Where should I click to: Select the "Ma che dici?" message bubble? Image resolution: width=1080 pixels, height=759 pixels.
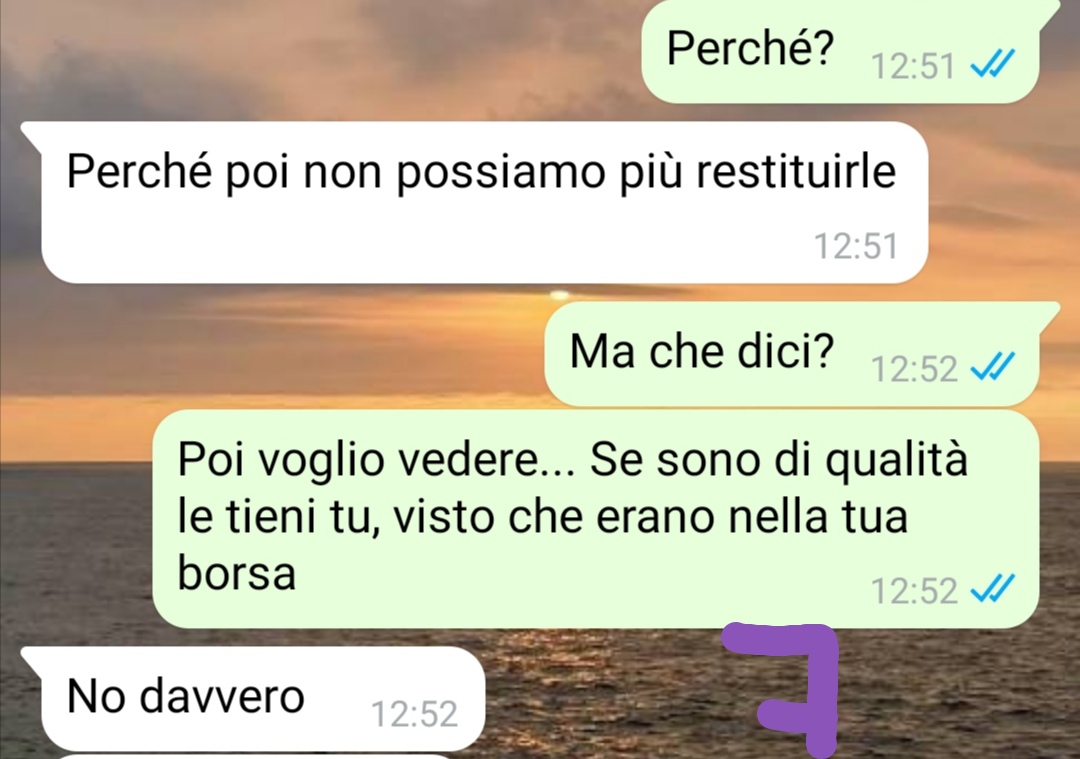pos(792,353)
